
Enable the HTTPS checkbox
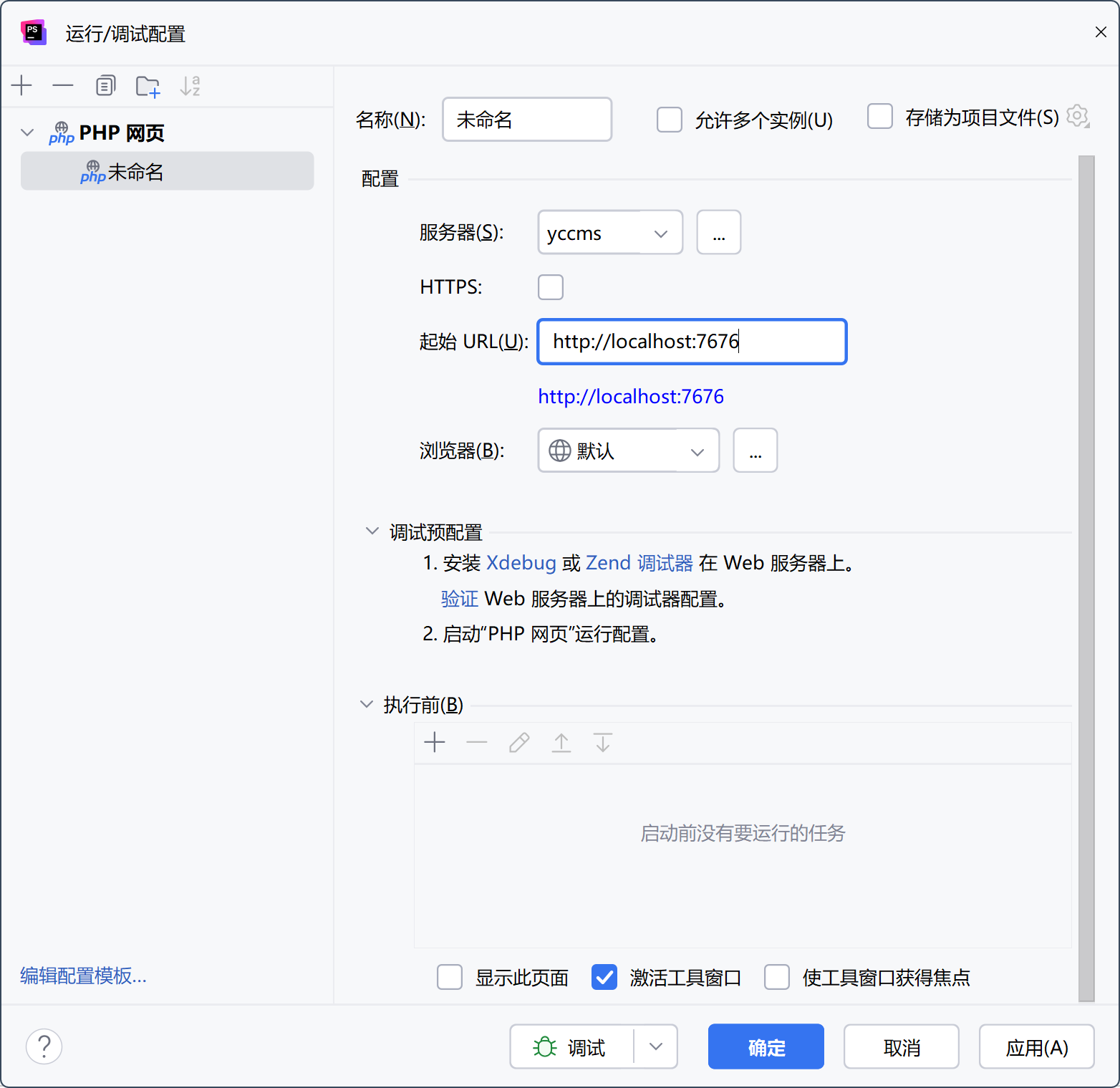tap(551, 287)
